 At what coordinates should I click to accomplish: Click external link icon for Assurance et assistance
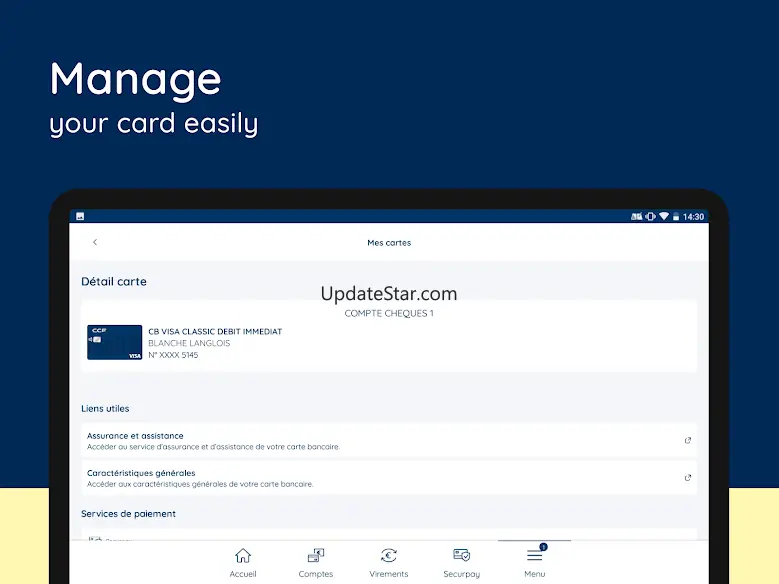[x=688, y=440]
